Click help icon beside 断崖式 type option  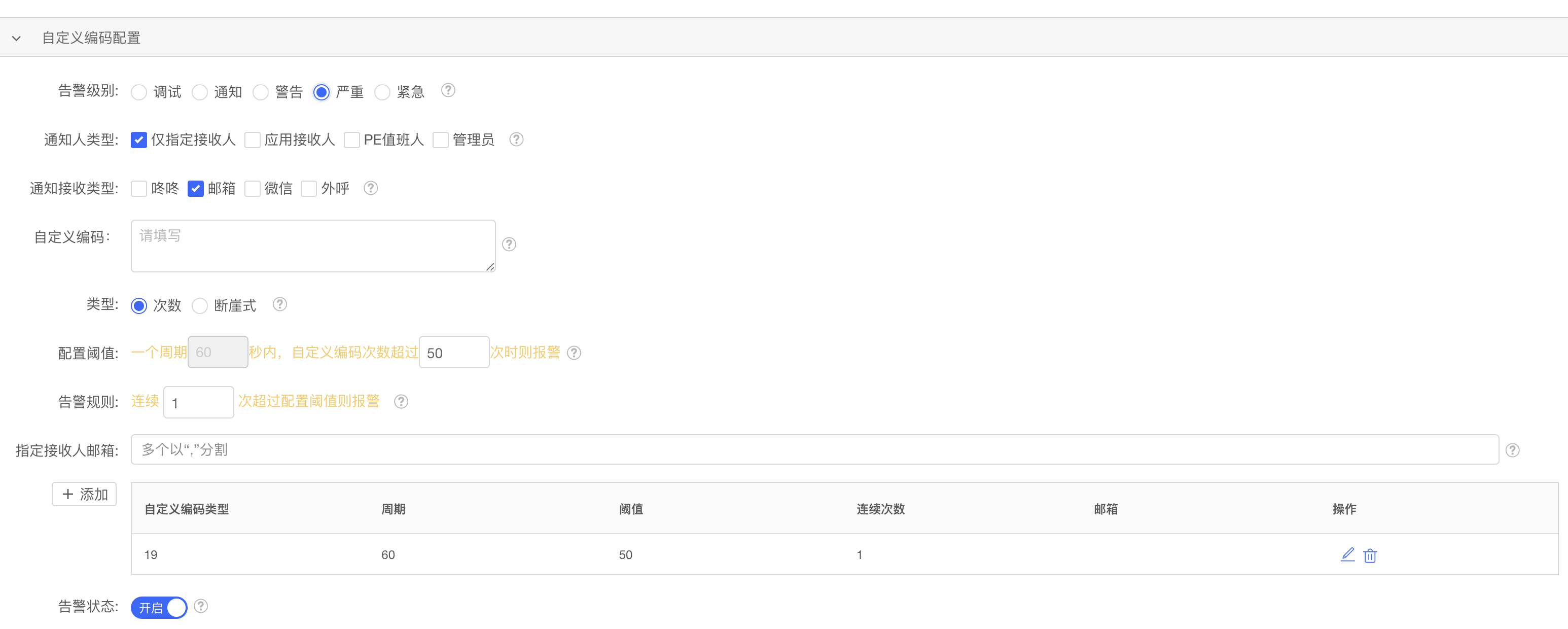coord(279,304)
